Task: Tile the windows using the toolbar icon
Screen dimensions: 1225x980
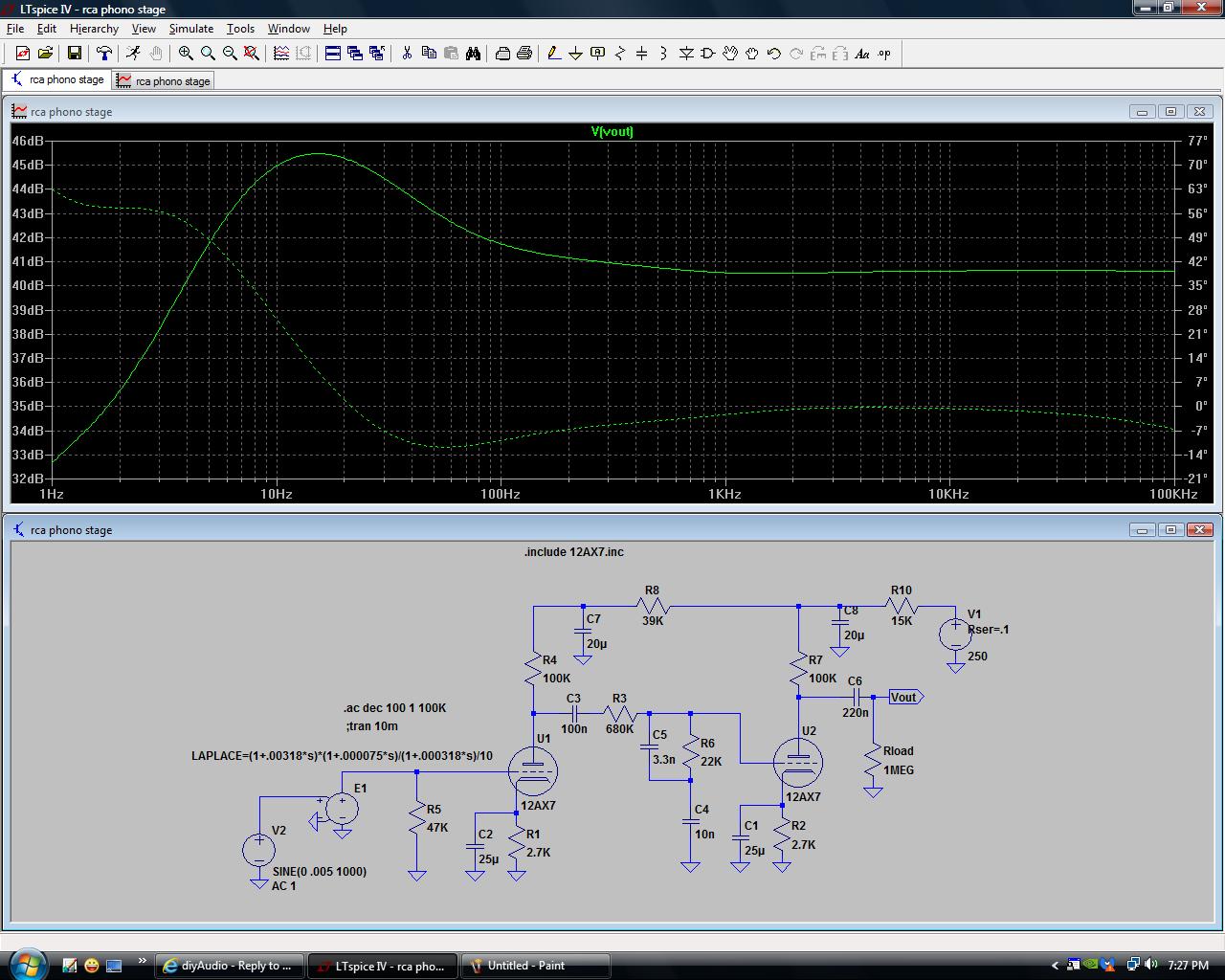Action: pyautogui.click(x=333, y=54)
